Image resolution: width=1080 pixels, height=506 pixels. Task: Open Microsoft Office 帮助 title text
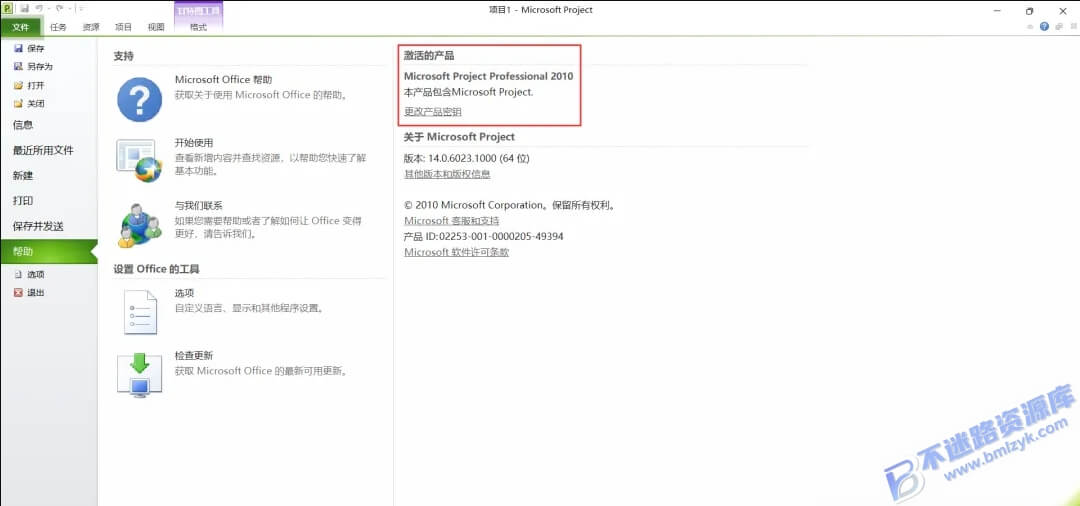(x=224, y=80)
